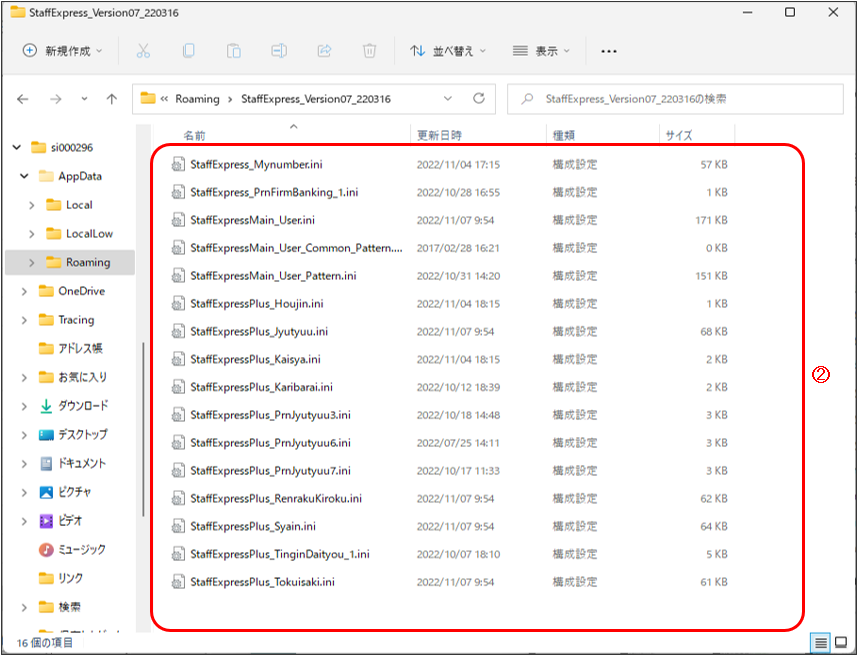Open the three-dot See more menu
859x658 pixels.
coord(609,51)
